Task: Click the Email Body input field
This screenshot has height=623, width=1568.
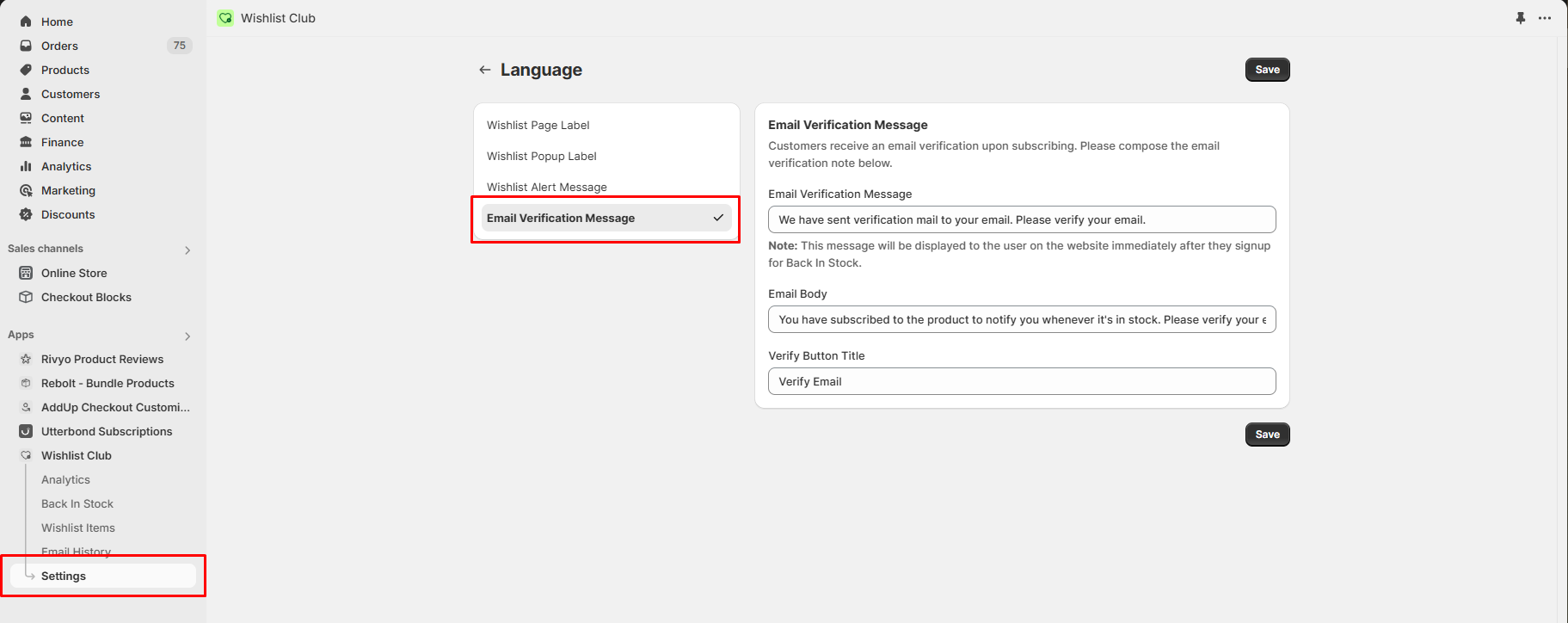Action: pyautogui.click(x=1022, y=319)
